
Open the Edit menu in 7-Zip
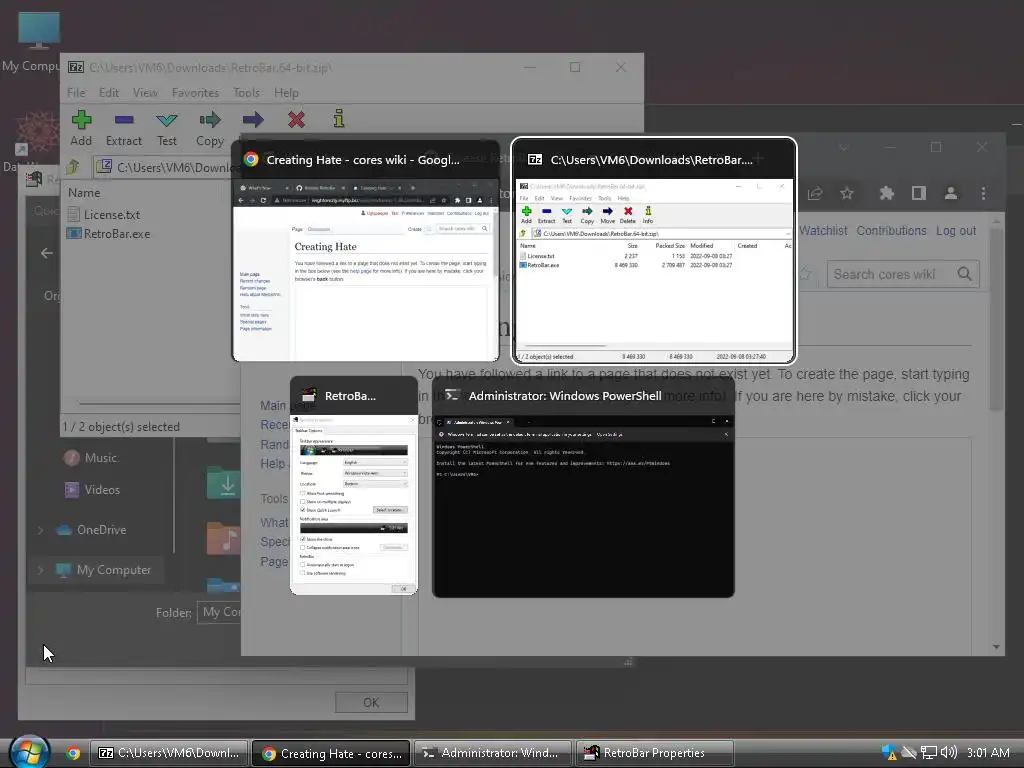point(108,93)
